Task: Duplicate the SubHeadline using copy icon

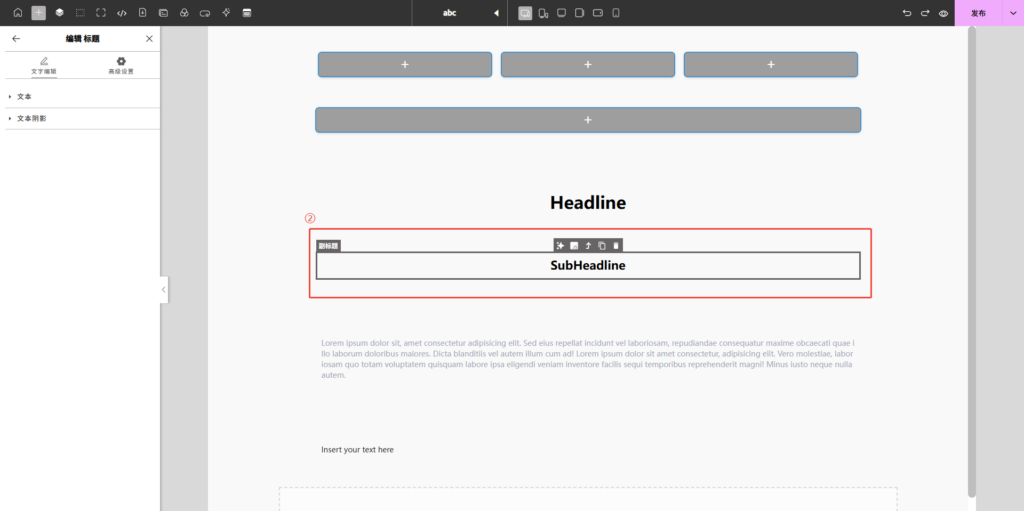Action: click(x=602, y=245)
